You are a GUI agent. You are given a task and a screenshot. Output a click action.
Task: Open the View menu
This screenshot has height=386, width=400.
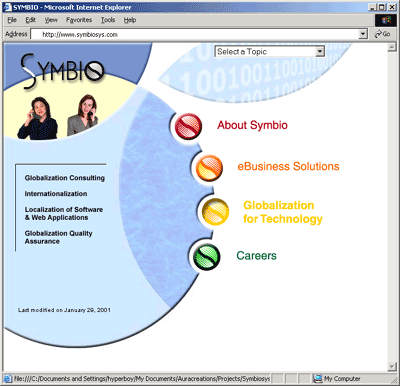(51, 20)
